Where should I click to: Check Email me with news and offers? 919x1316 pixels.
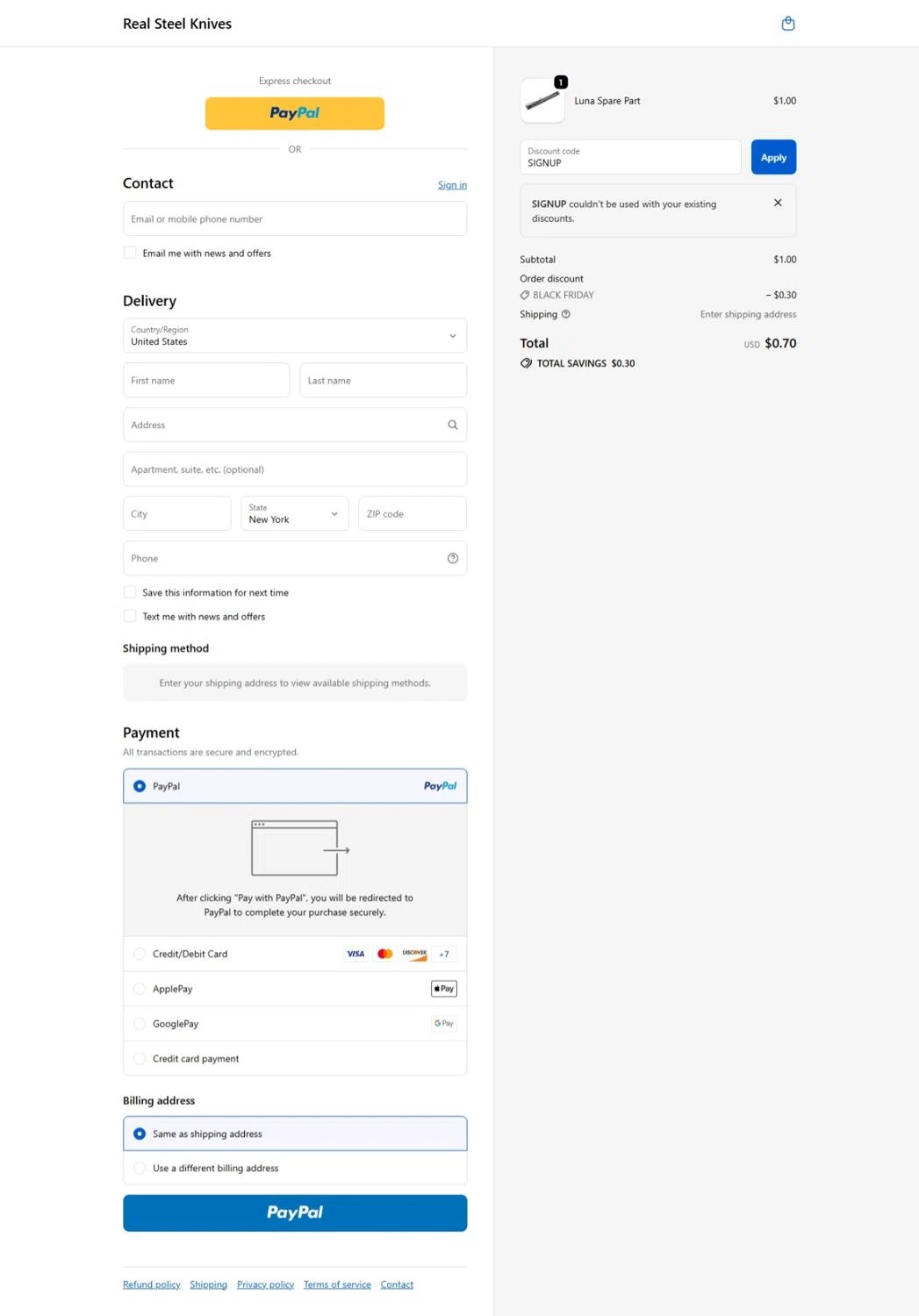(130, 253)
